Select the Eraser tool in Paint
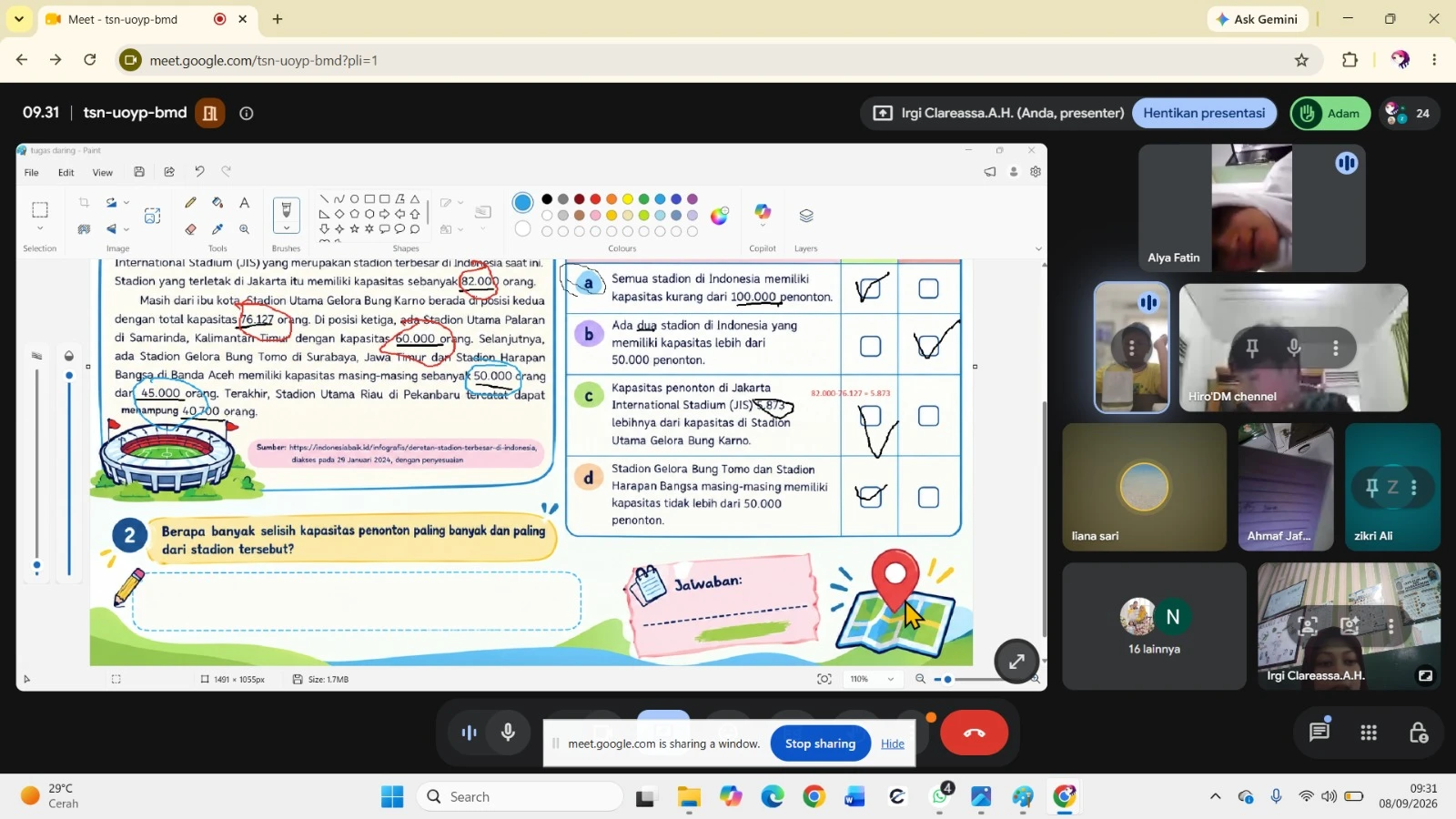1456x819 pixels. [190, 229]
